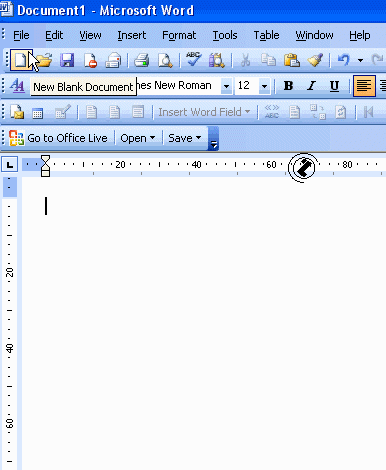The image size is (386, 470).
Task: Click the Paste clipboard icon
Action: 292,60
